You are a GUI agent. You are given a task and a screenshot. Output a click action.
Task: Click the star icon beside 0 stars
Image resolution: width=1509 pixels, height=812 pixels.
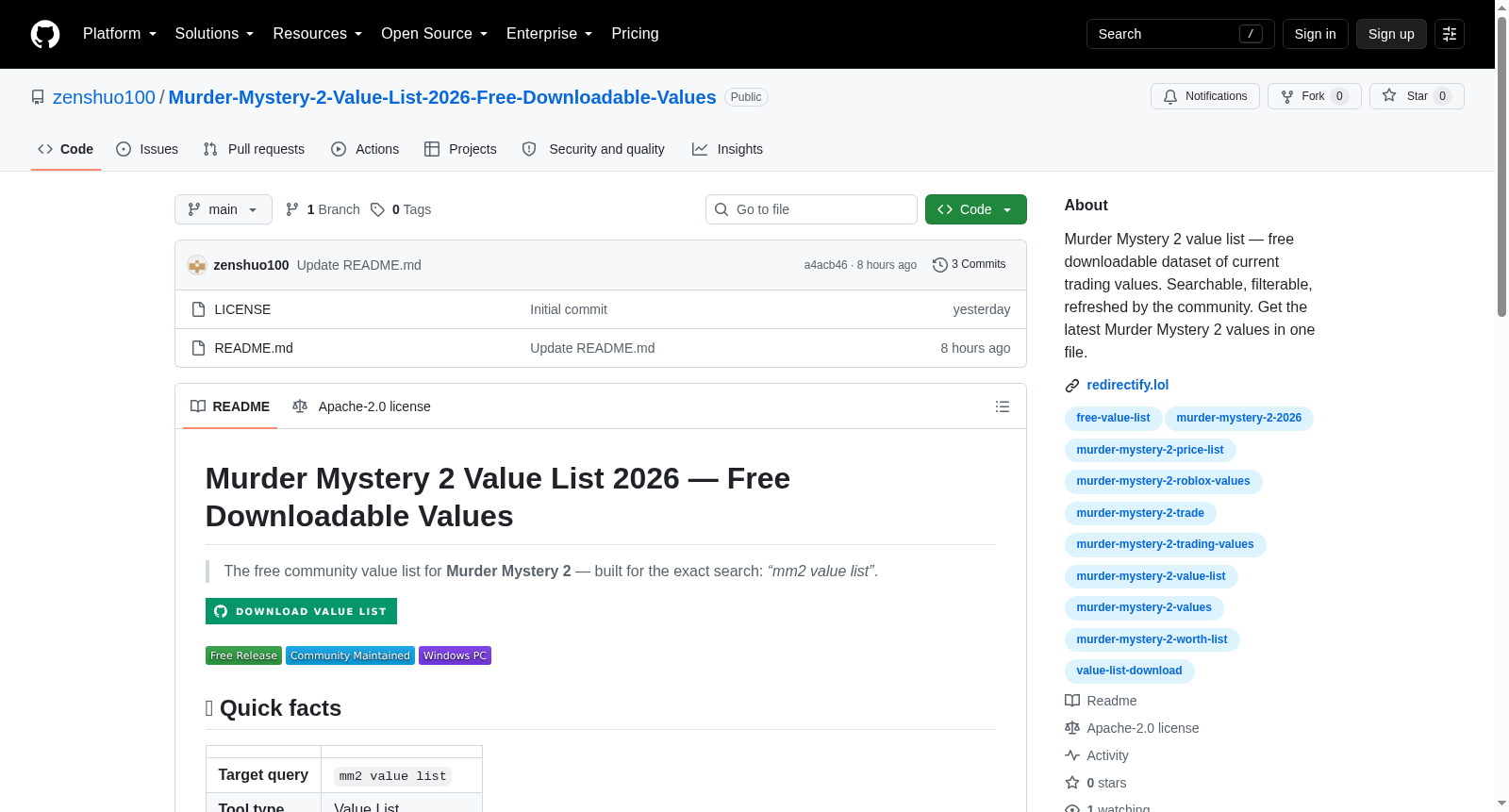pyautogui.click(x=1072, y=783)
